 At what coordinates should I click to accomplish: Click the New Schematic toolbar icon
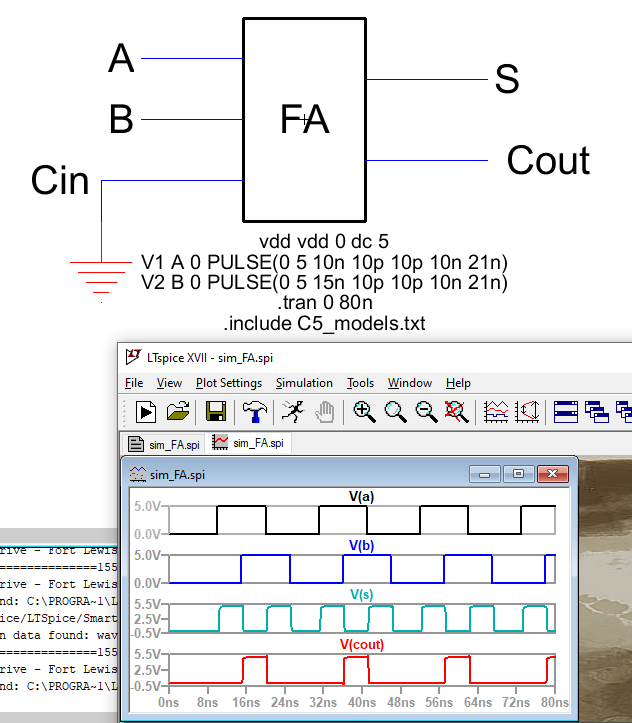pyautogui.click(x=147, y=411)
